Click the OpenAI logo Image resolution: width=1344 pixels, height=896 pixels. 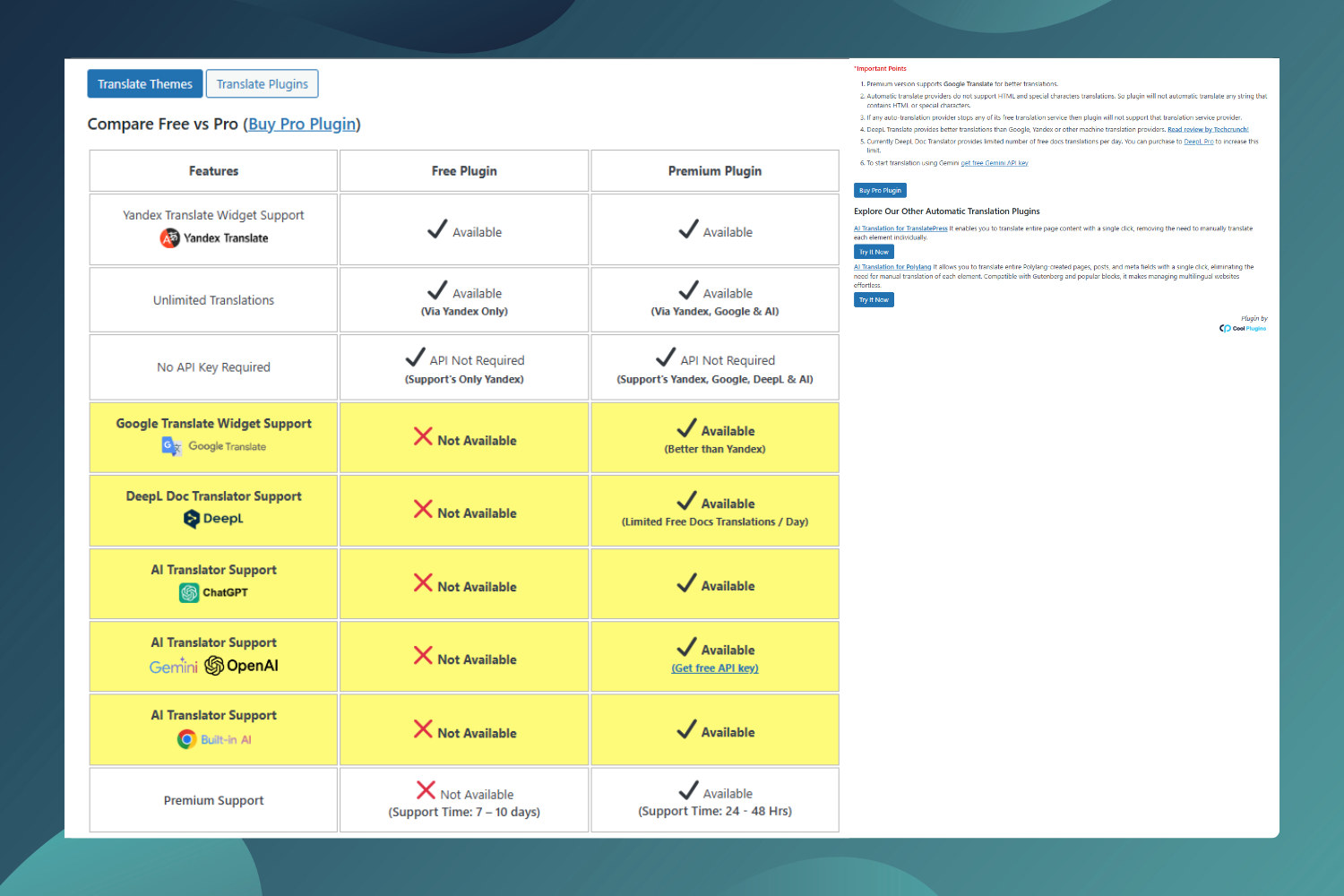click(x=242, y=666)
